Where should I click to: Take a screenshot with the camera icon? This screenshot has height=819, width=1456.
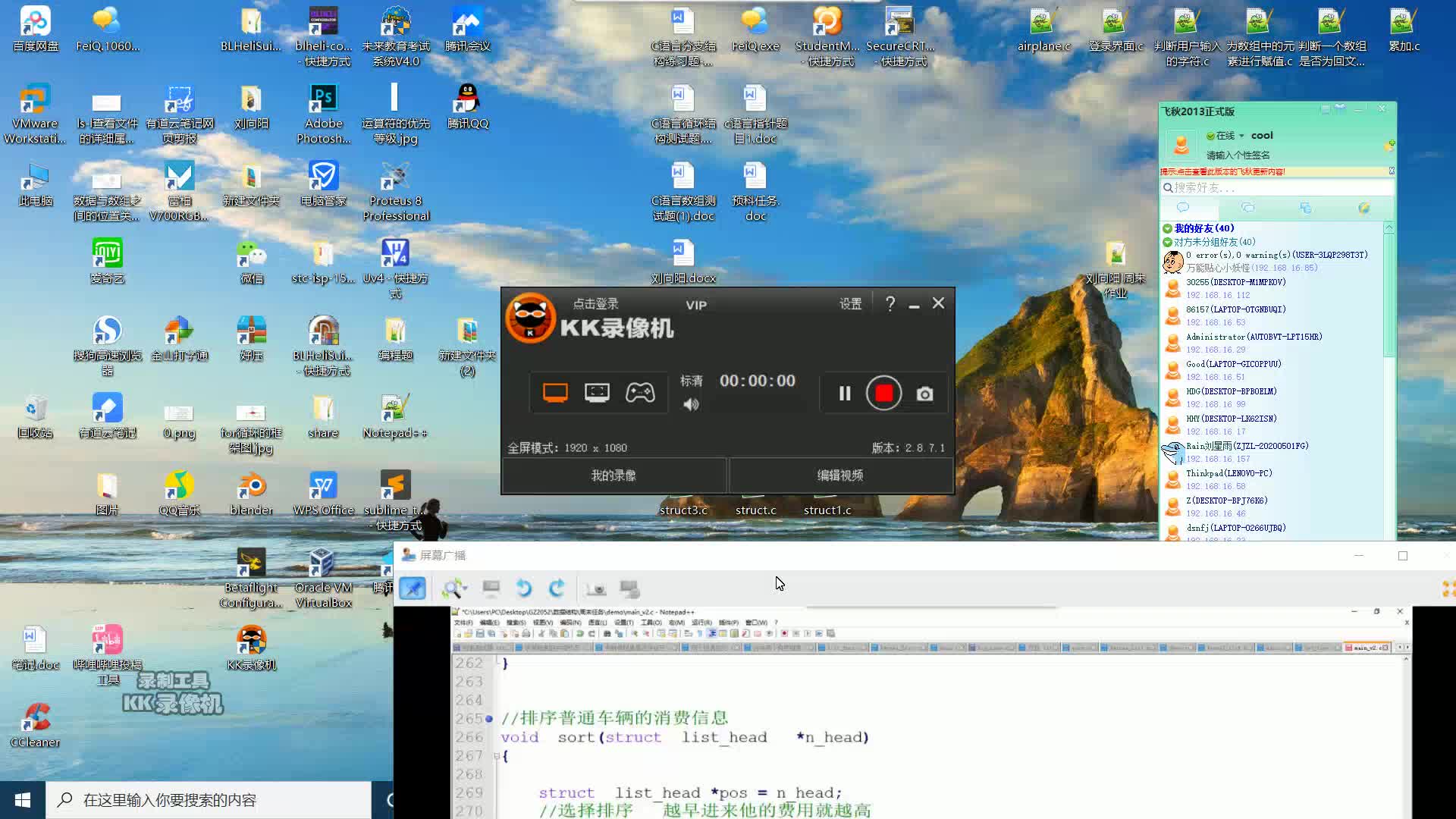click(924, 394)
